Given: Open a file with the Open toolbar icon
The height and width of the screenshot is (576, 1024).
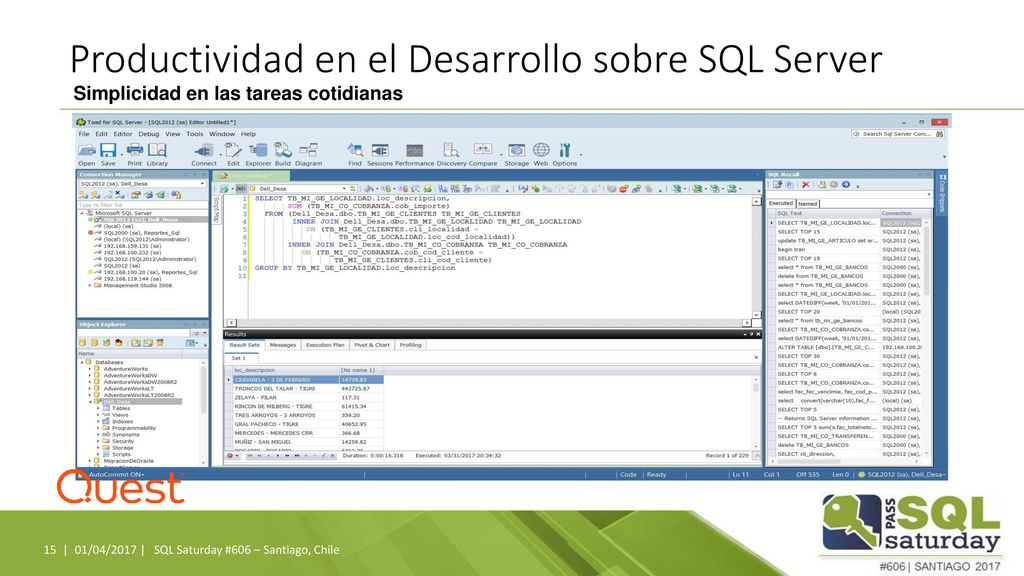Looking at the screenshot, I should [x=87, y=154].
